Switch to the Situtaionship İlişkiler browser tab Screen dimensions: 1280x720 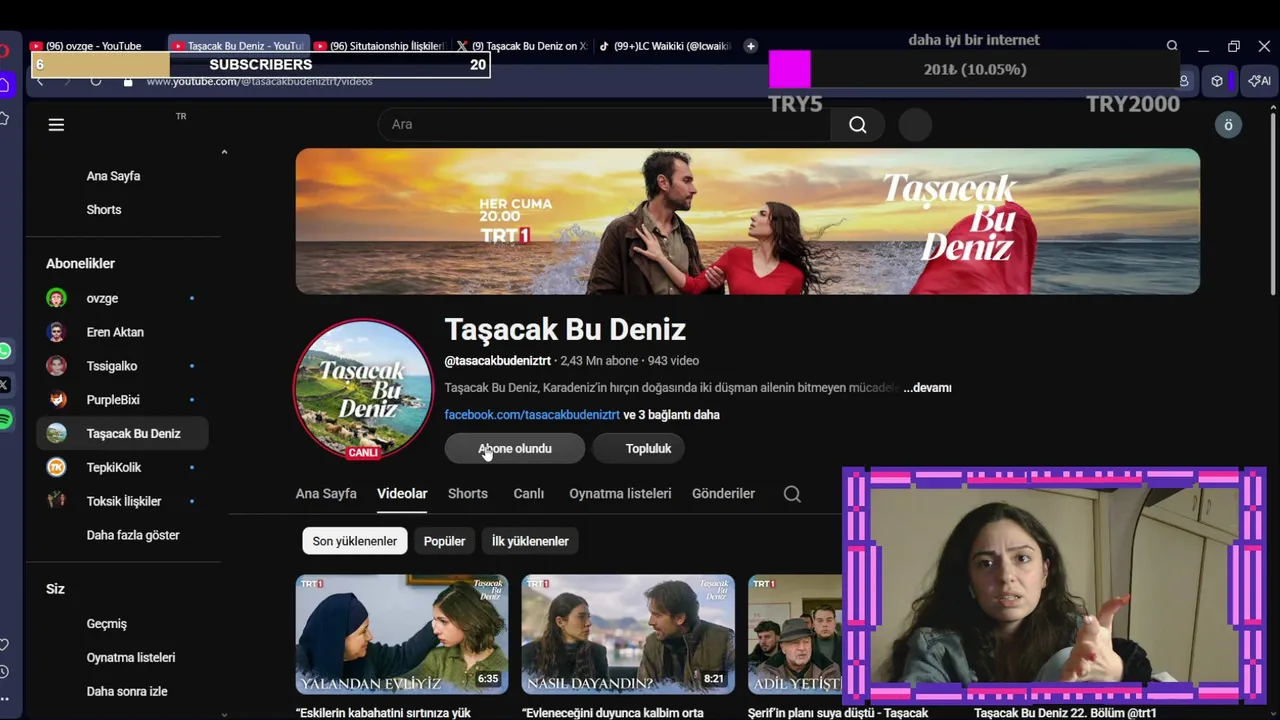tap(380, 46)
